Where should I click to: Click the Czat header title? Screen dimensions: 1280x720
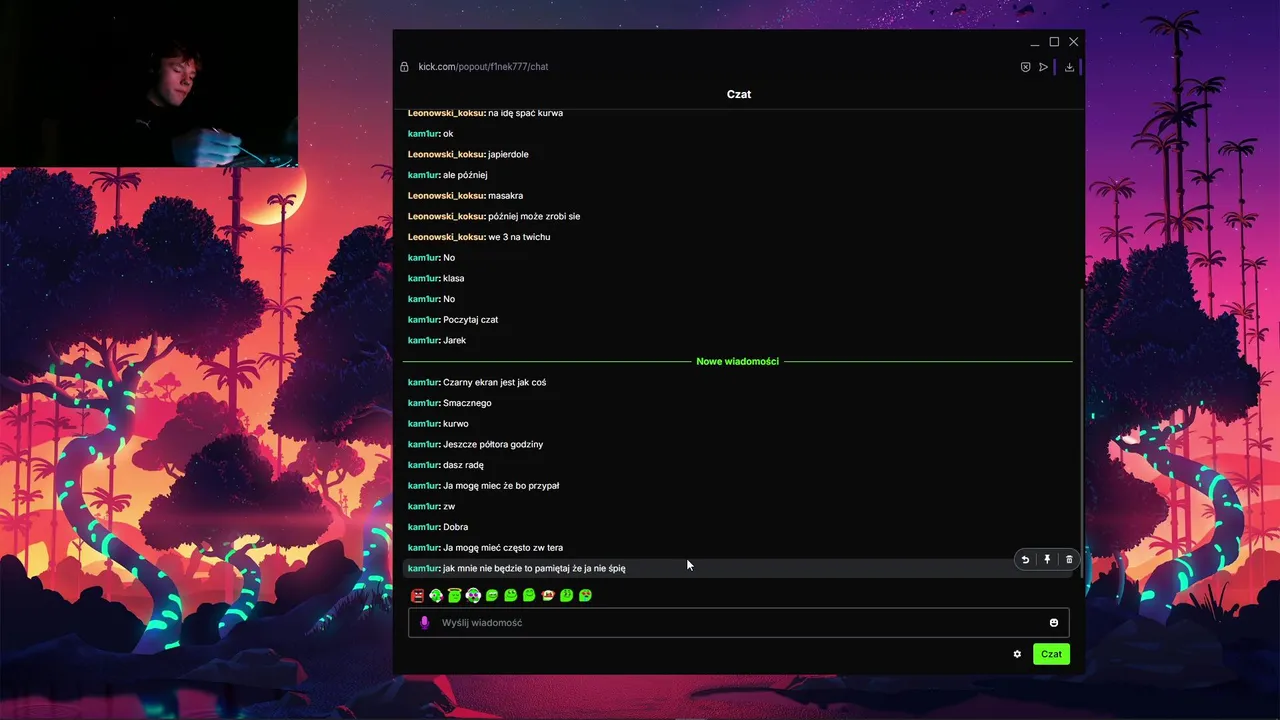point(739,94)
